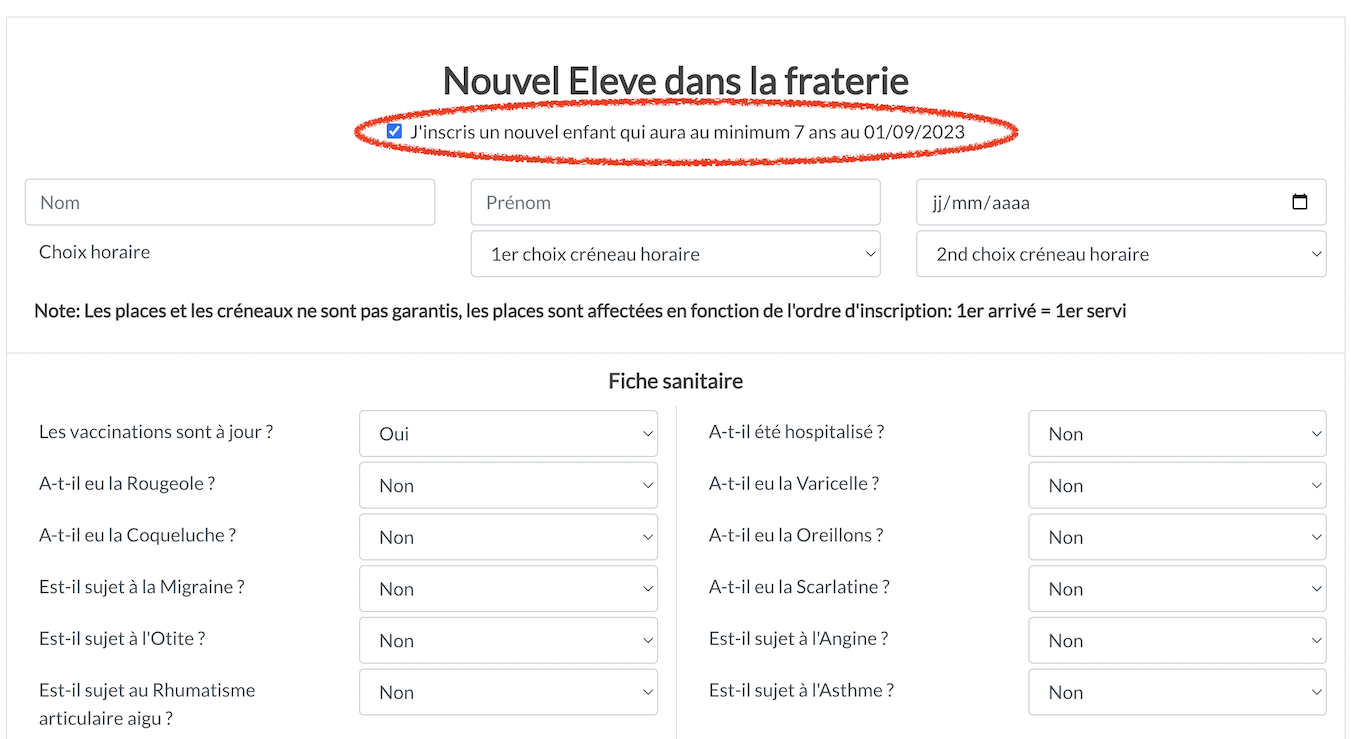The image size is (1361, 739).
Task: Select the Rougeole dropdown
Action: (508, 486)
